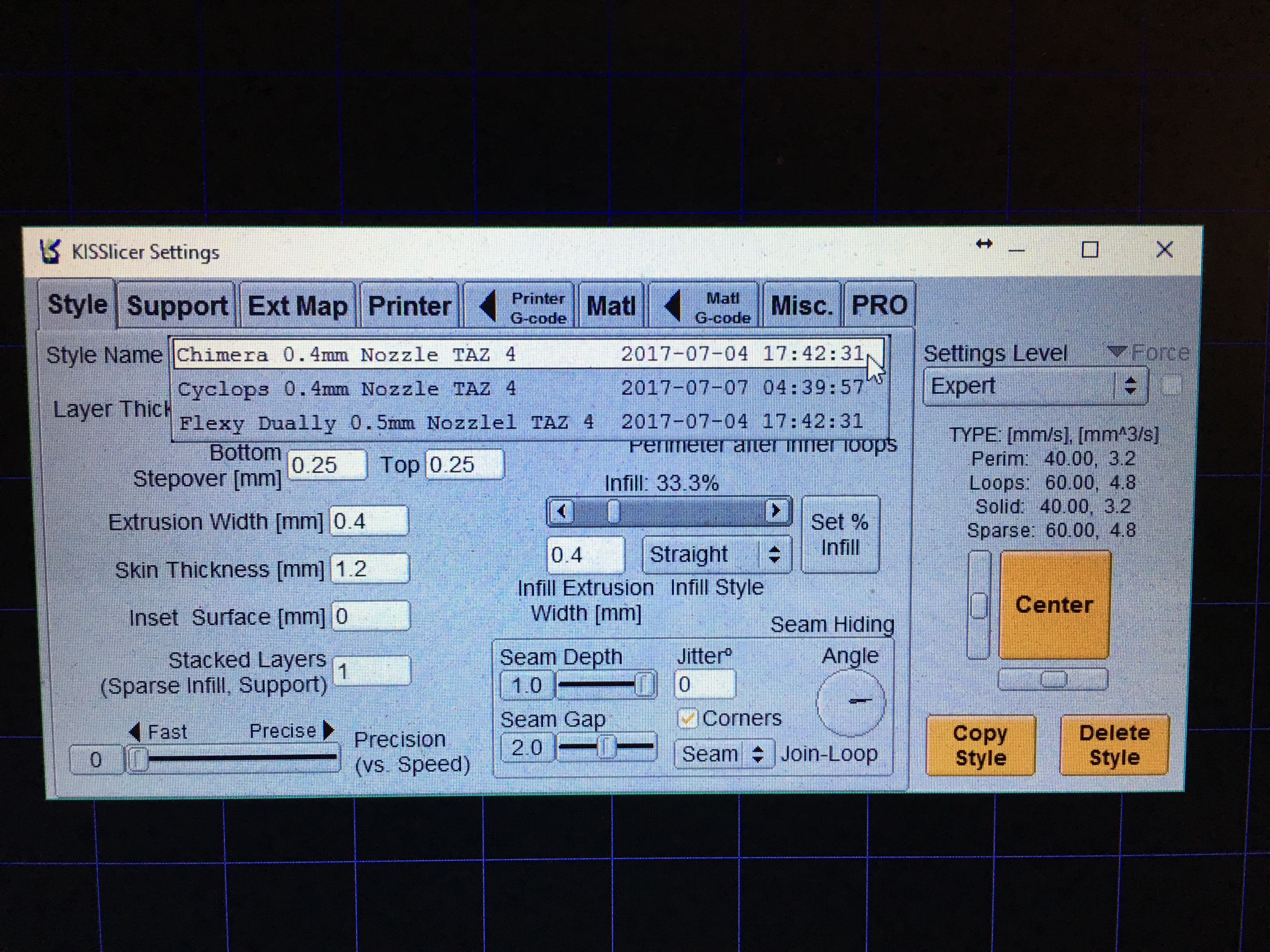Select the Cyclops 0.4mm Nozzle TAZ 4 style
The height and width of the screenshot is (952, 1270).
tap(529, 388)
